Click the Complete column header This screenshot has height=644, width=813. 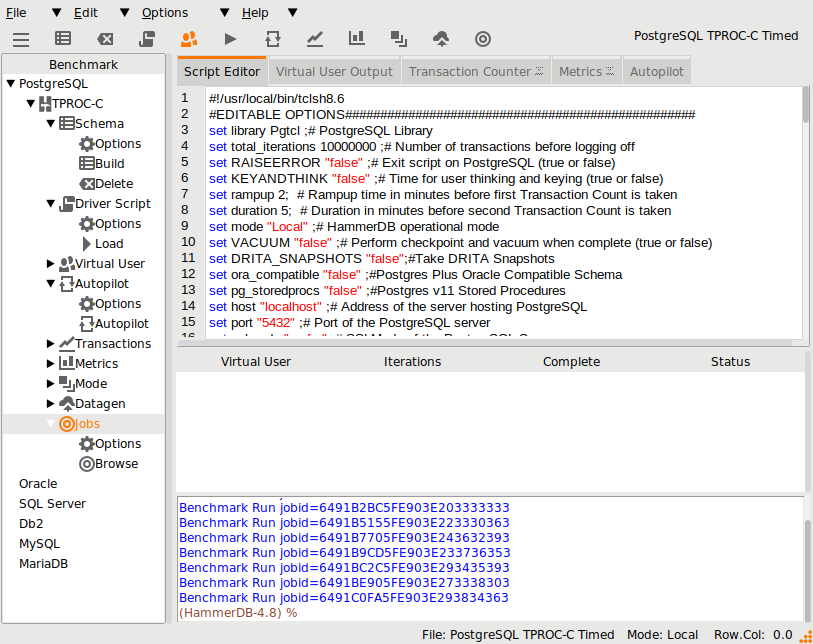pyautogui.click(x=571, y=362)
